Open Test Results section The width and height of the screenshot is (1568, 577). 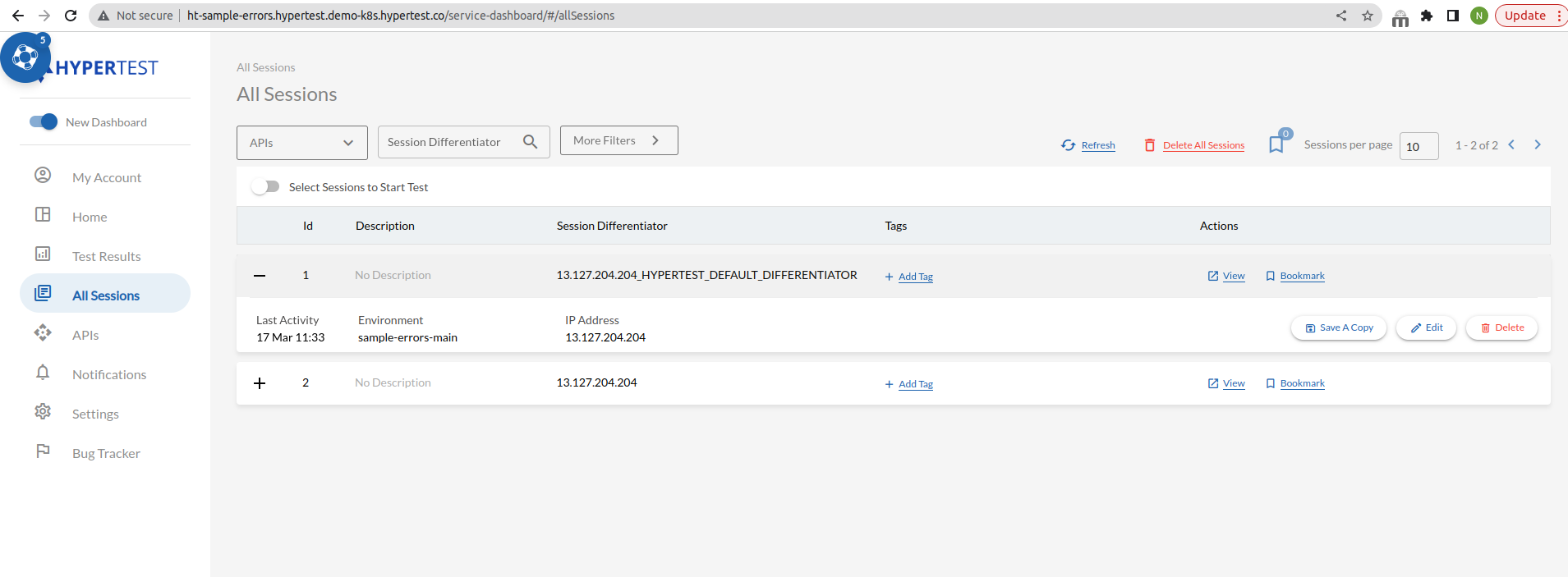click(106, 256)
